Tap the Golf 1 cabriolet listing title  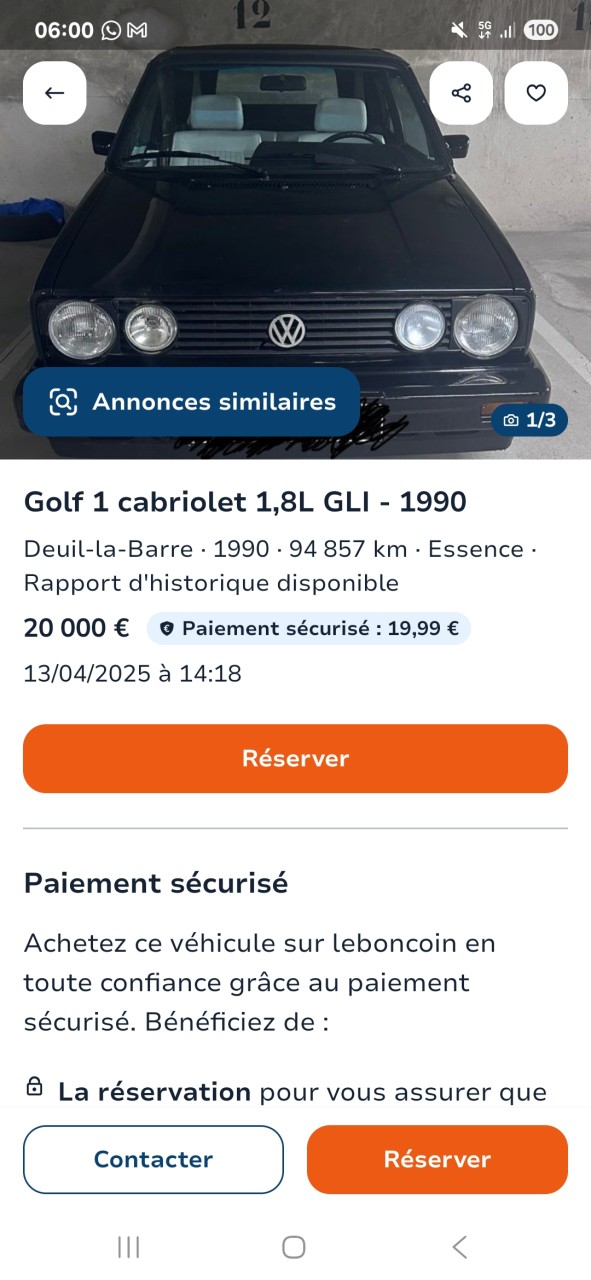click(x=245, y=502)
